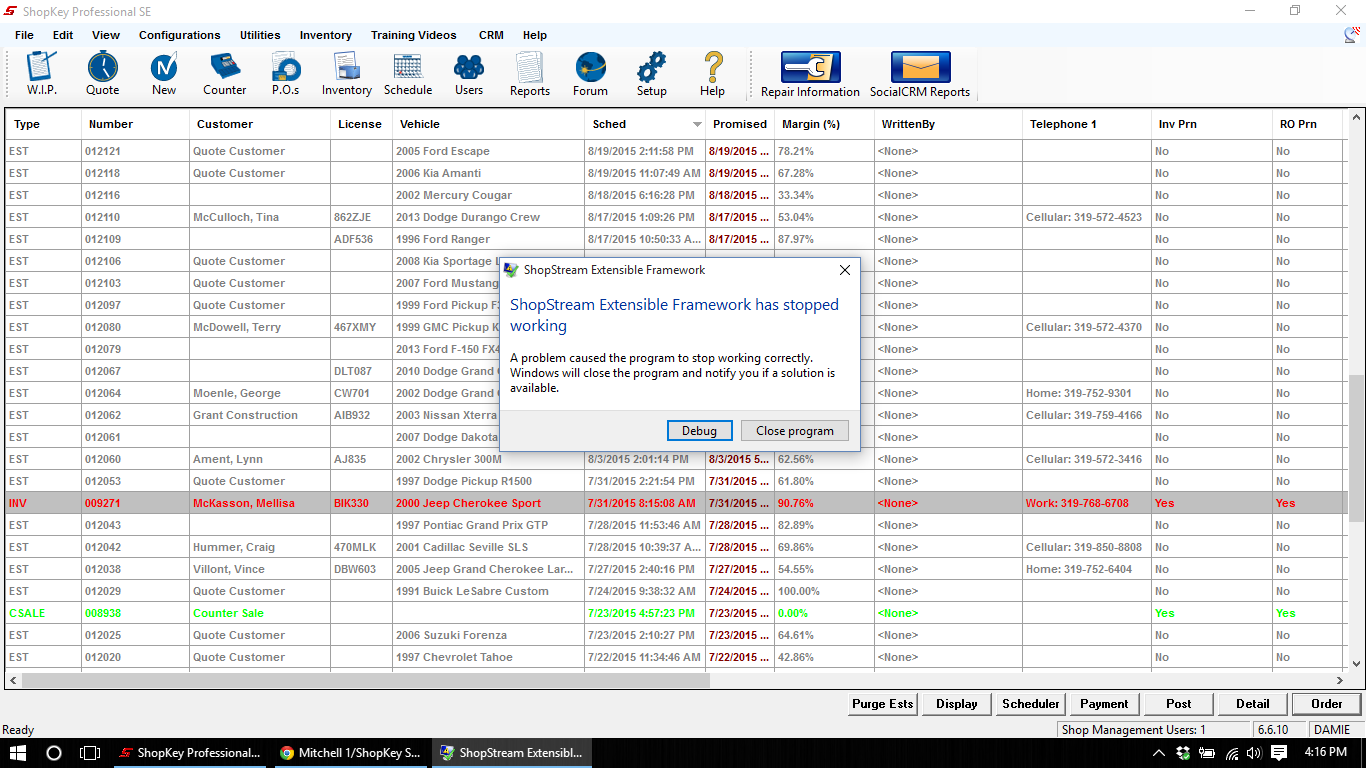Click the Payment button
Image resolution: width=1366 pixels, height=768 pixels.
1104,704
